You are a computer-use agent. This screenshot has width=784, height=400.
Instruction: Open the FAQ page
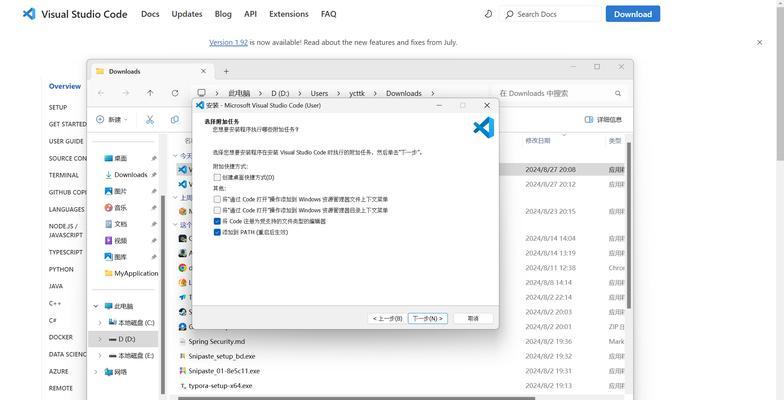(328, 14)
